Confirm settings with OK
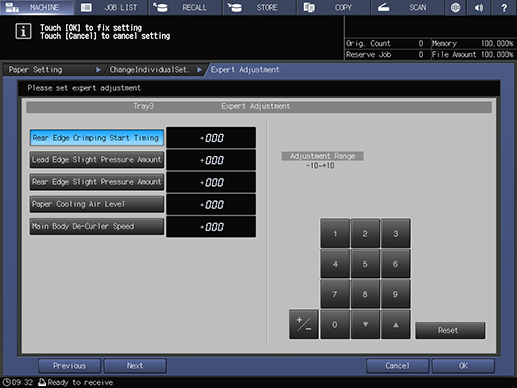 [x=463, y=366]
